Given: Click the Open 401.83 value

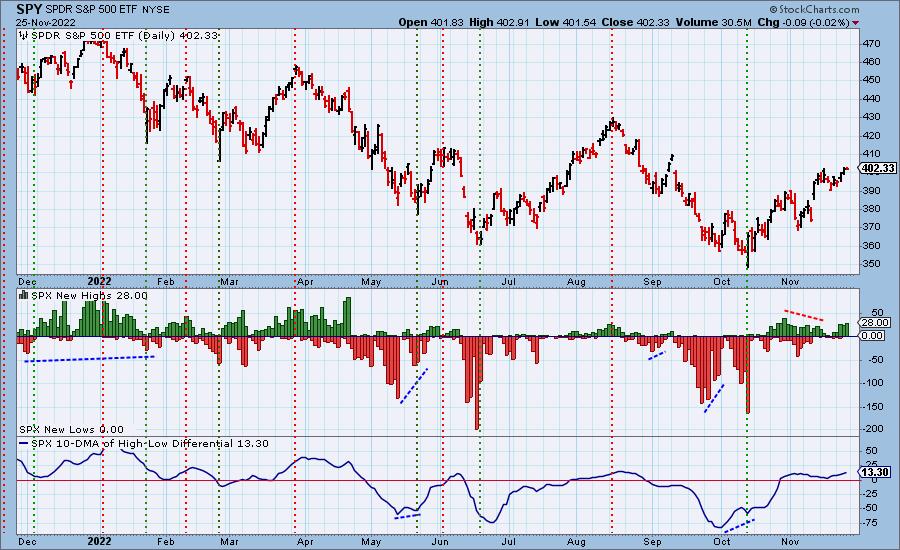Looking at the screenshot, I should coord(431,22).
